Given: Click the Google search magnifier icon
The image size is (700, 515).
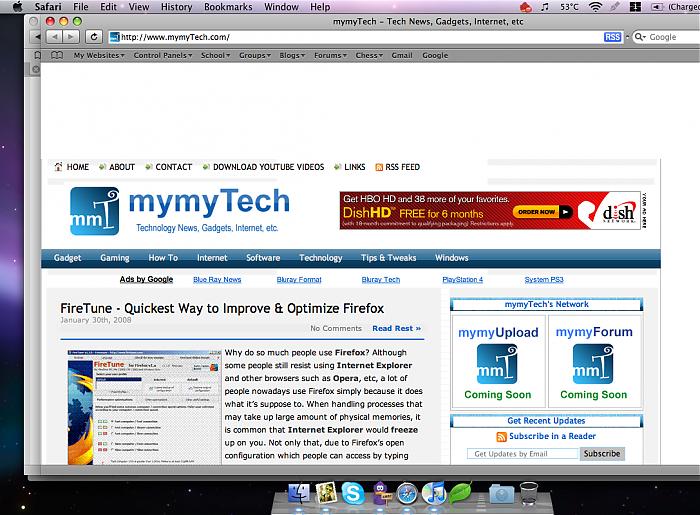Looking at the screenshot, I should [x=640, y=37].
